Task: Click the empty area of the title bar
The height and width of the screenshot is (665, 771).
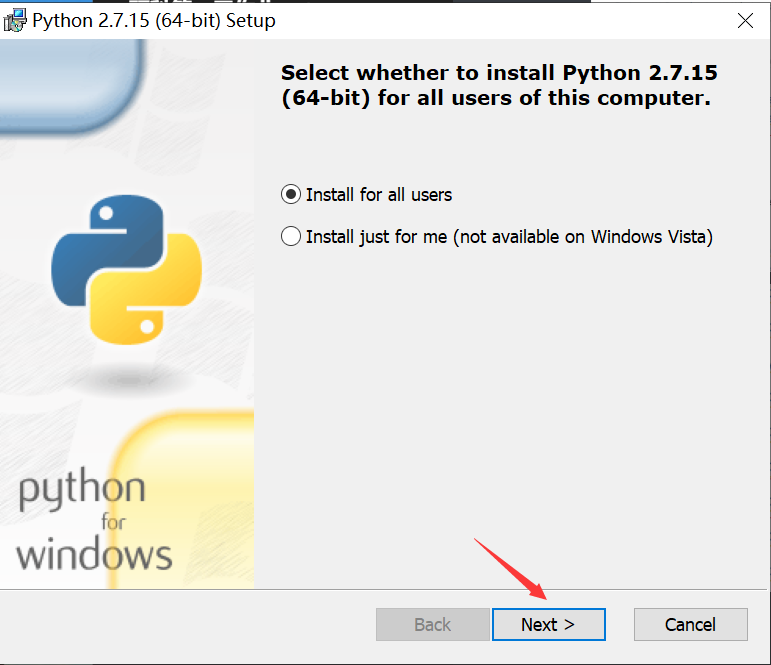Action: [500, 20]
